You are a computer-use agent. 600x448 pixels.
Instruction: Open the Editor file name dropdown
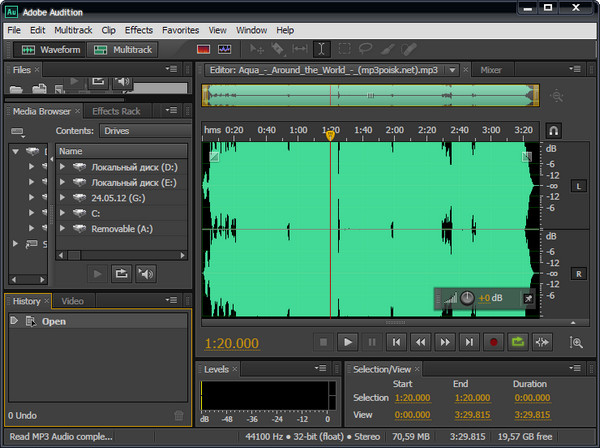tap(453, 70)
